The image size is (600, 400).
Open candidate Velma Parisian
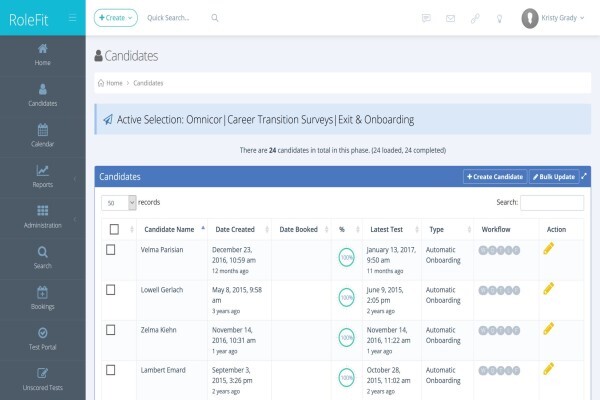[162, 250]
